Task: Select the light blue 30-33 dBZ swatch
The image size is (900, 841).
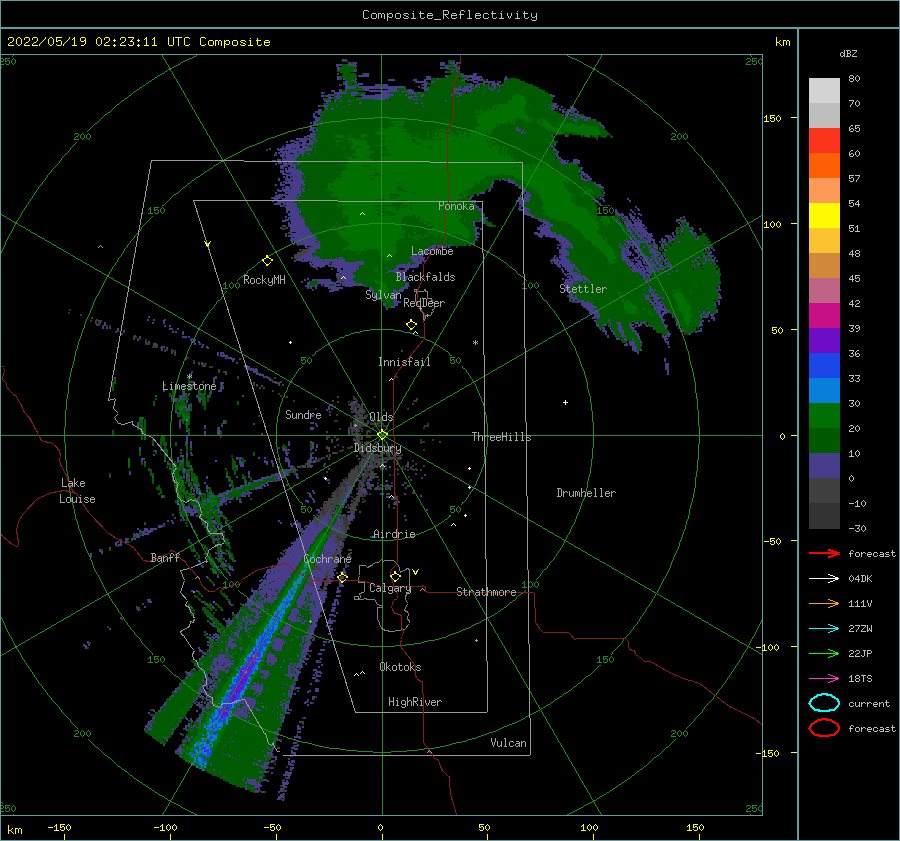Action: coord(824,390)
